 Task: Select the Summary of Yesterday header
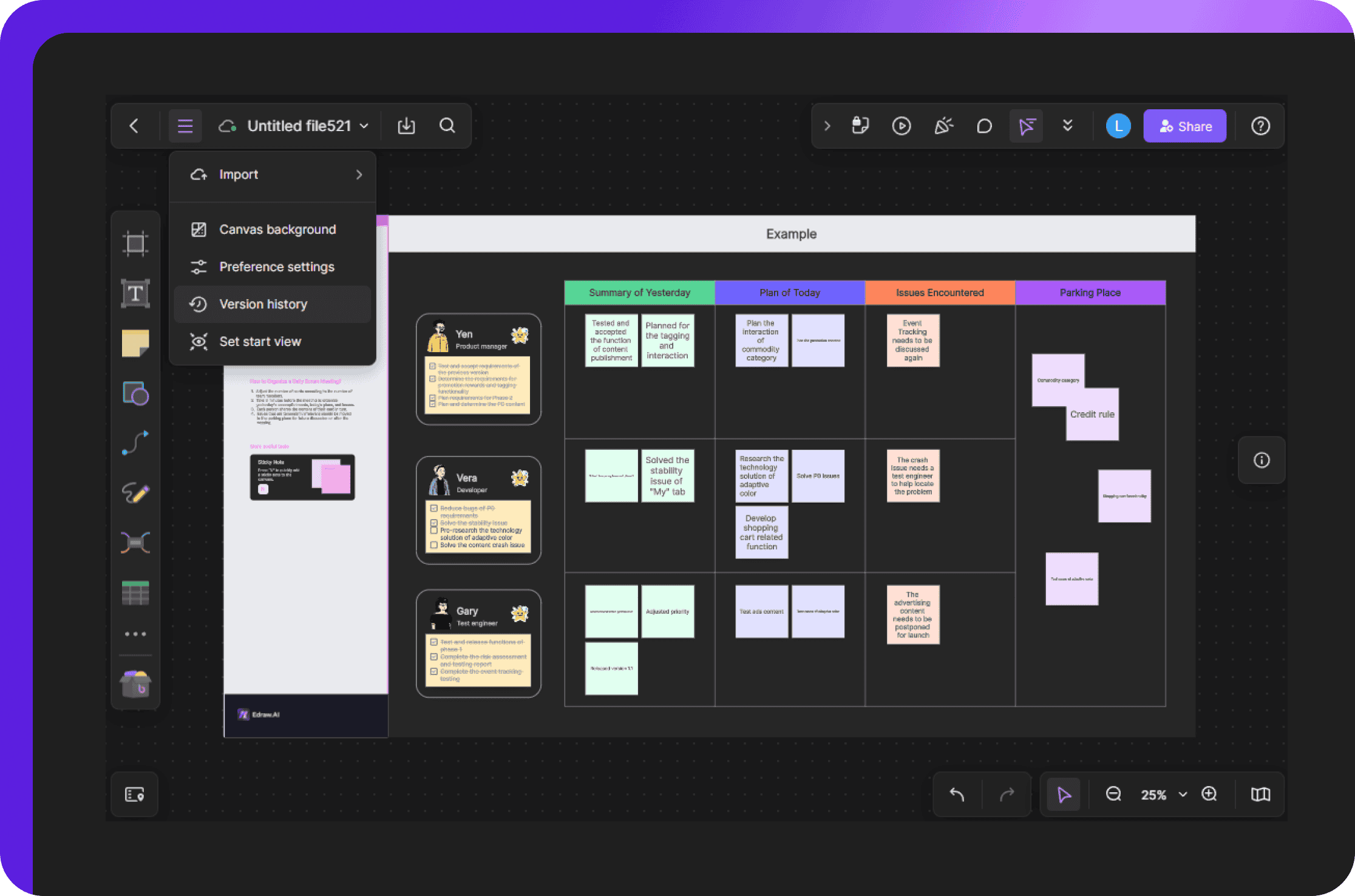pyautogui.click(x=640, y=293)
